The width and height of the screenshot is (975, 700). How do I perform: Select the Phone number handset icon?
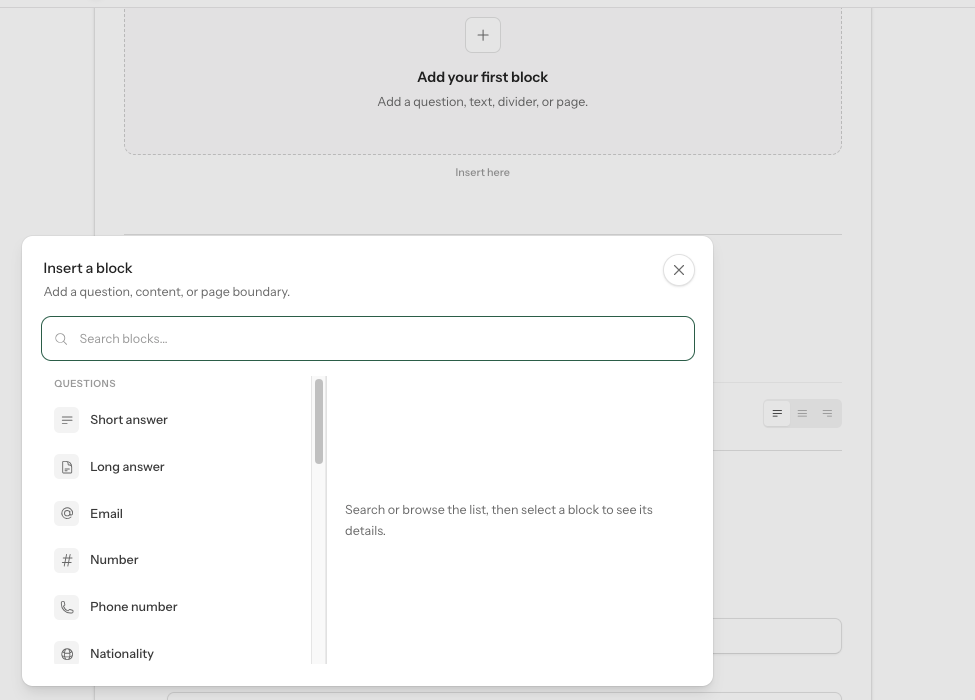(x=67, y=607)
